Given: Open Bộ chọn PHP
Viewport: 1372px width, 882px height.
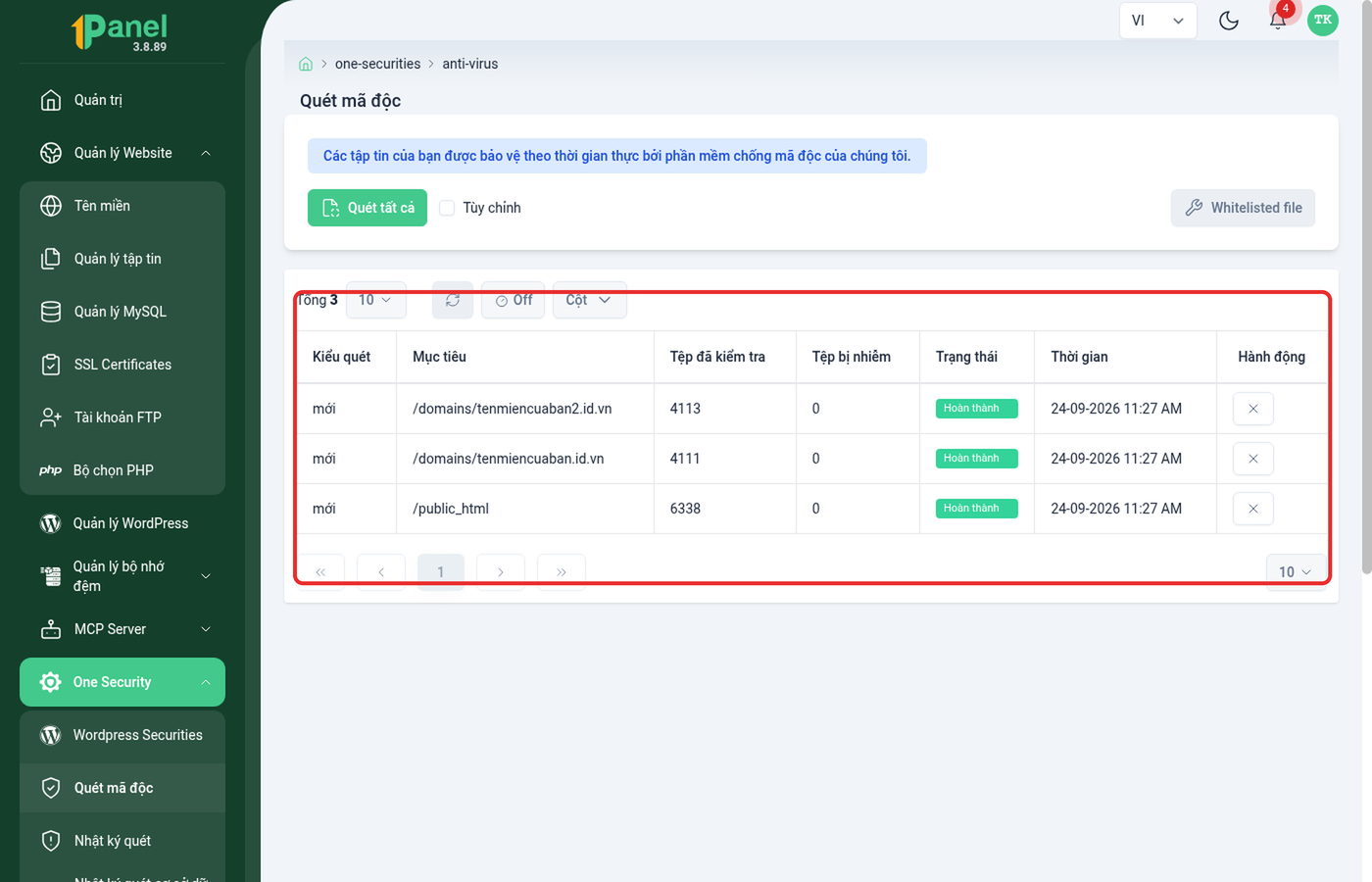Looking at the screenshot, I should coord(122,470).
